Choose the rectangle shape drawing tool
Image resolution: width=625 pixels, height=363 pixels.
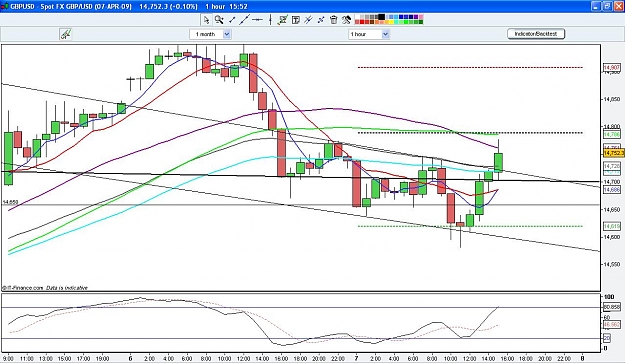(283, 20)
